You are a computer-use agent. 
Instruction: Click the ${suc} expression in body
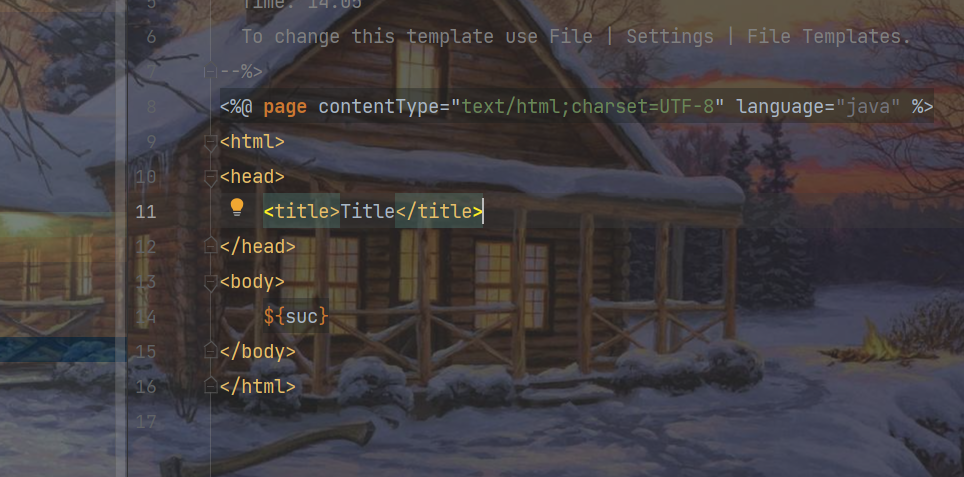pos(296,317)
